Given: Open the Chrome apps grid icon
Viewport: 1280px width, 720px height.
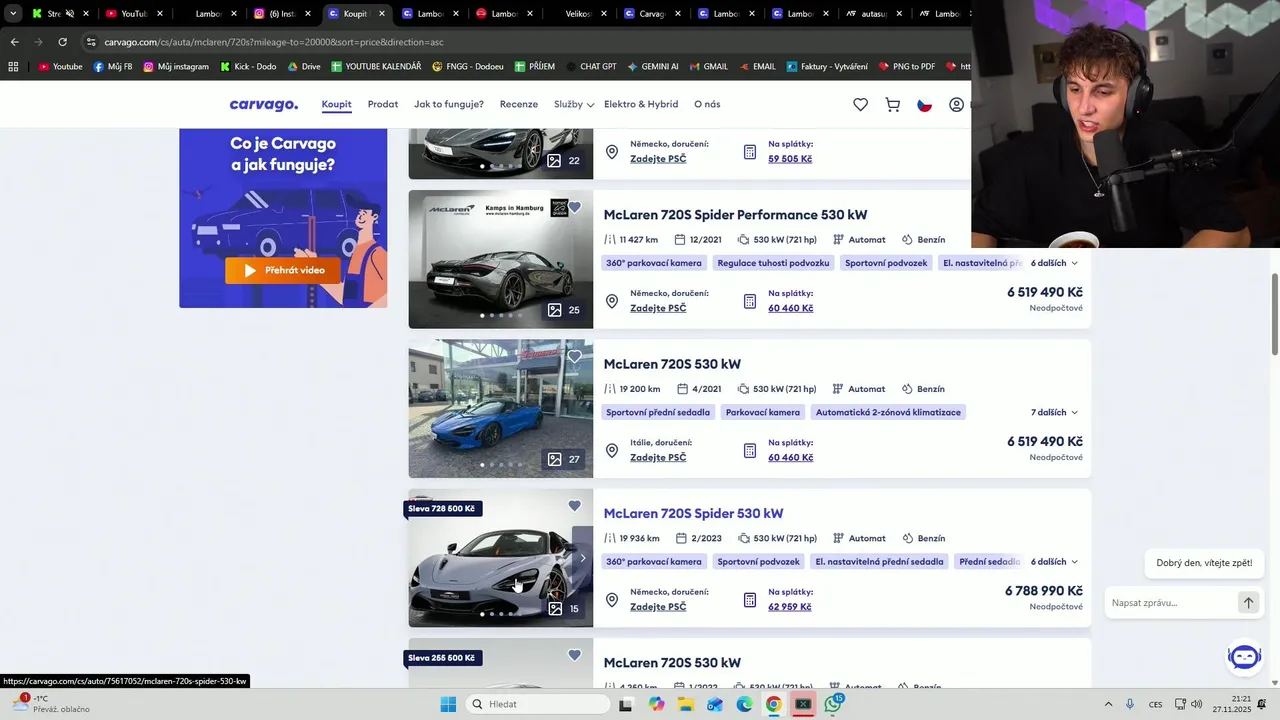Looking at the screenshot, I should (x=13, y=66).
